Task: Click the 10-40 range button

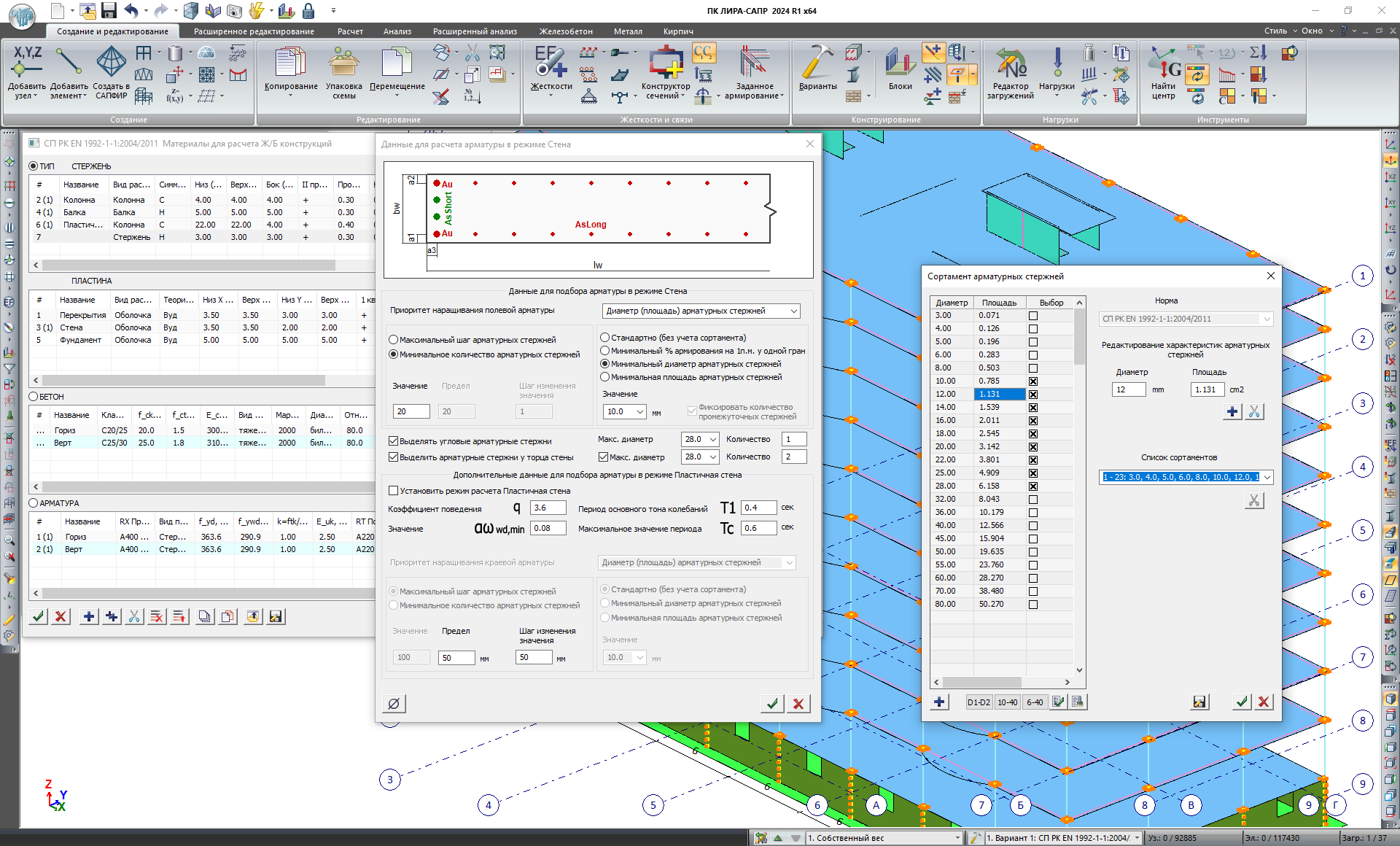Action: click(x=1007, y=702)
